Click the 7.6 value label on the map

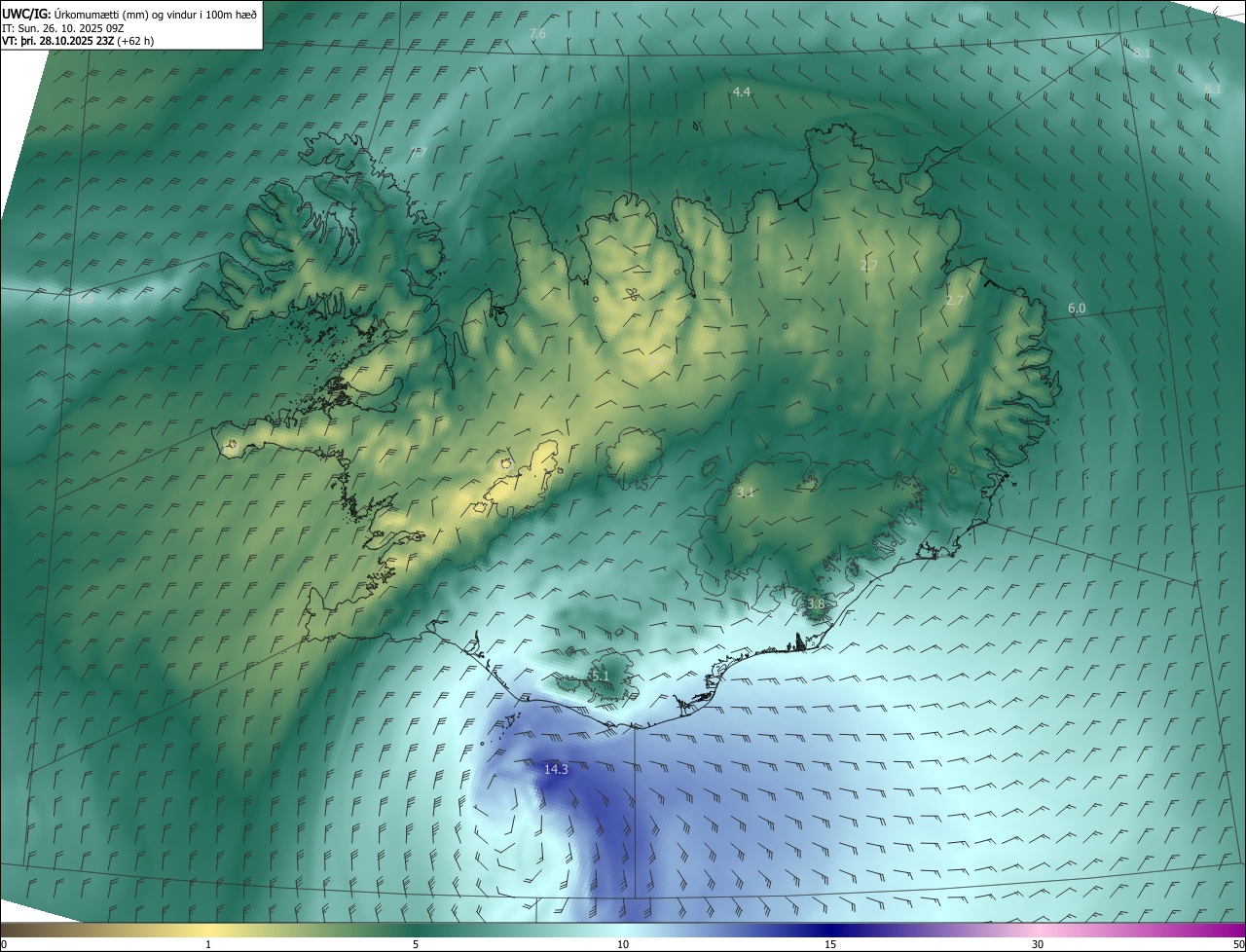point(537,34)
